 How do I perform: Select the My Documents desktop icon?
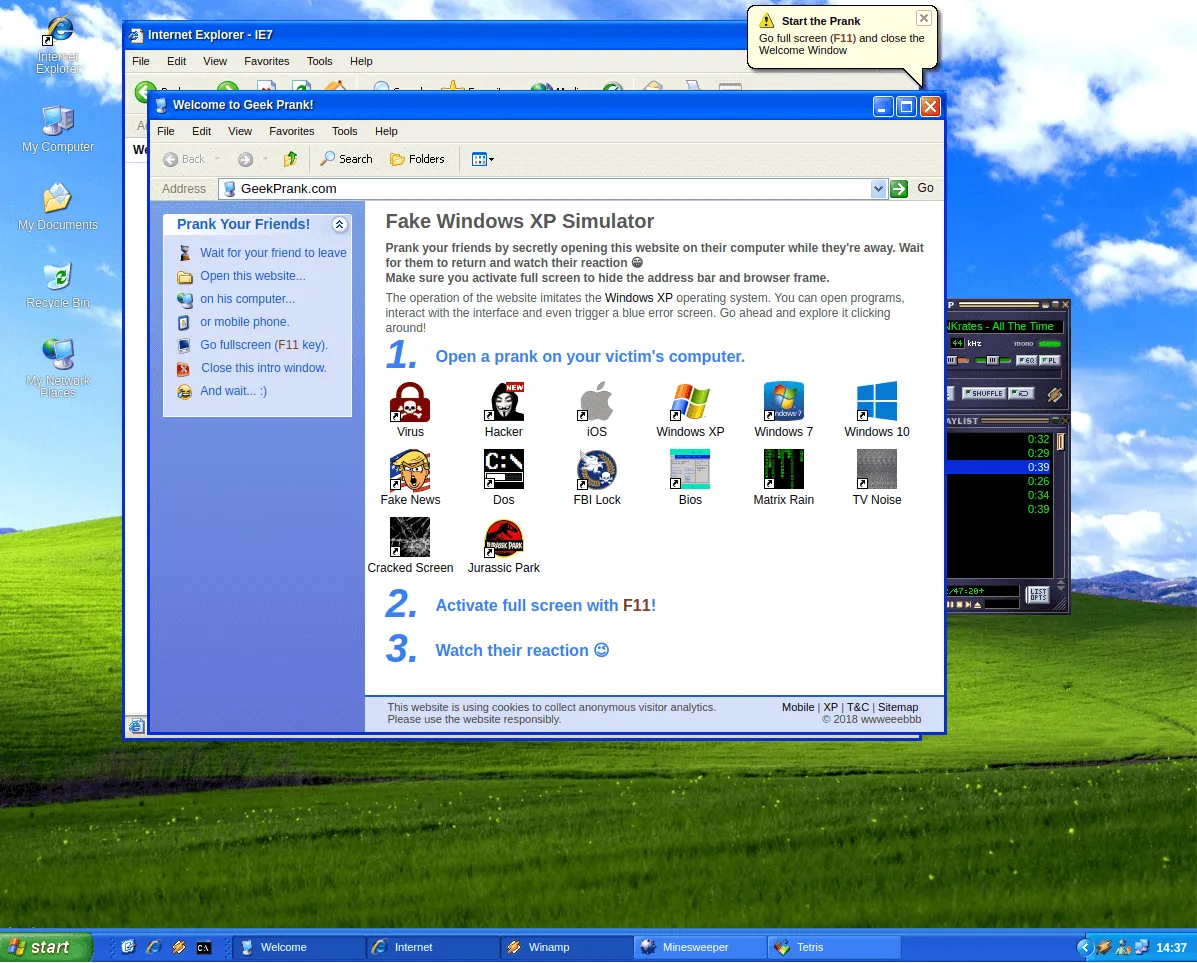click(58, 206)
